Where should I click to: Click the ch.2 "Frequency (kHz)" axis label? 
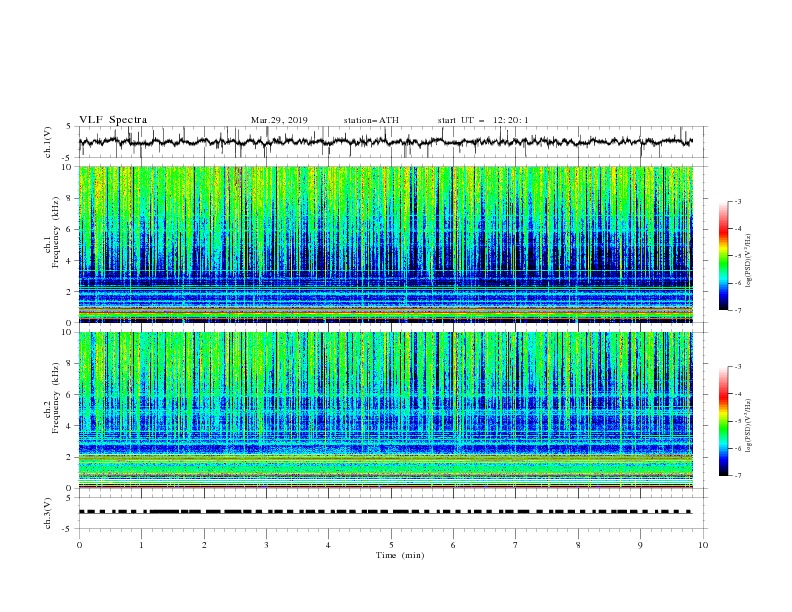(x=56, y=398)
